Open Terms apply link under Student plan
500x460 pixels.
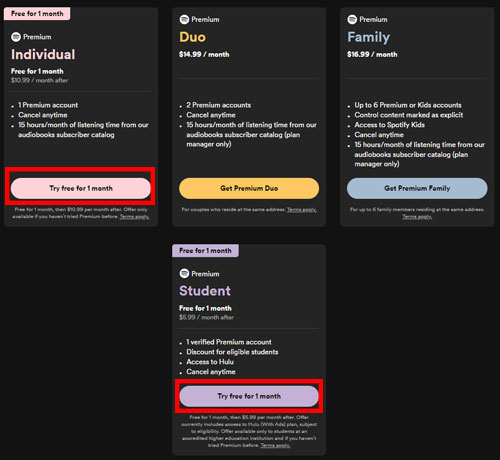coord(275,445)
